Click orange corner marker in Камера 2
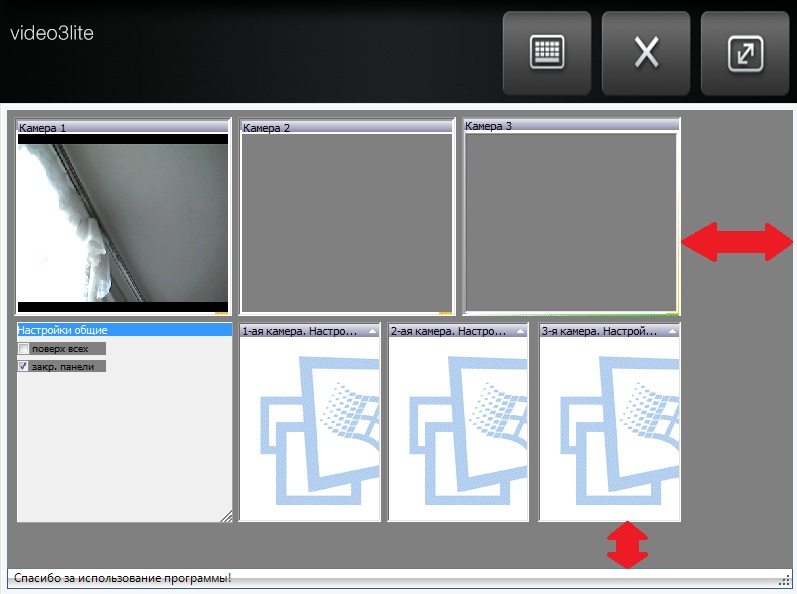The width and height of the screenshot is (797, 594). point(446,309)
